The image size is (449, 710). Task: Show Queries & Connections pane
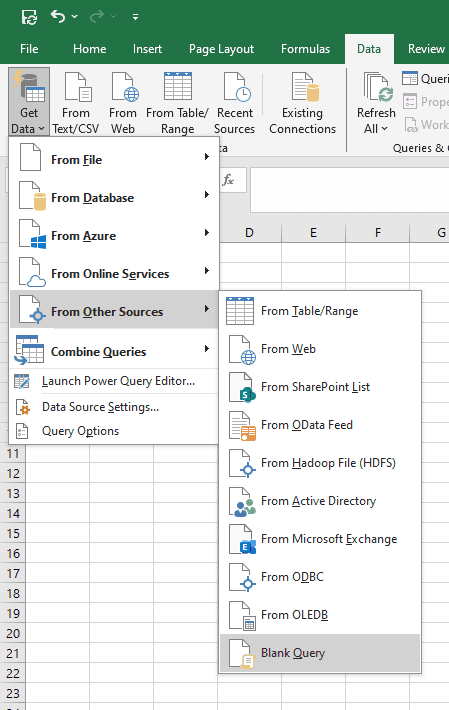[425, 79]
